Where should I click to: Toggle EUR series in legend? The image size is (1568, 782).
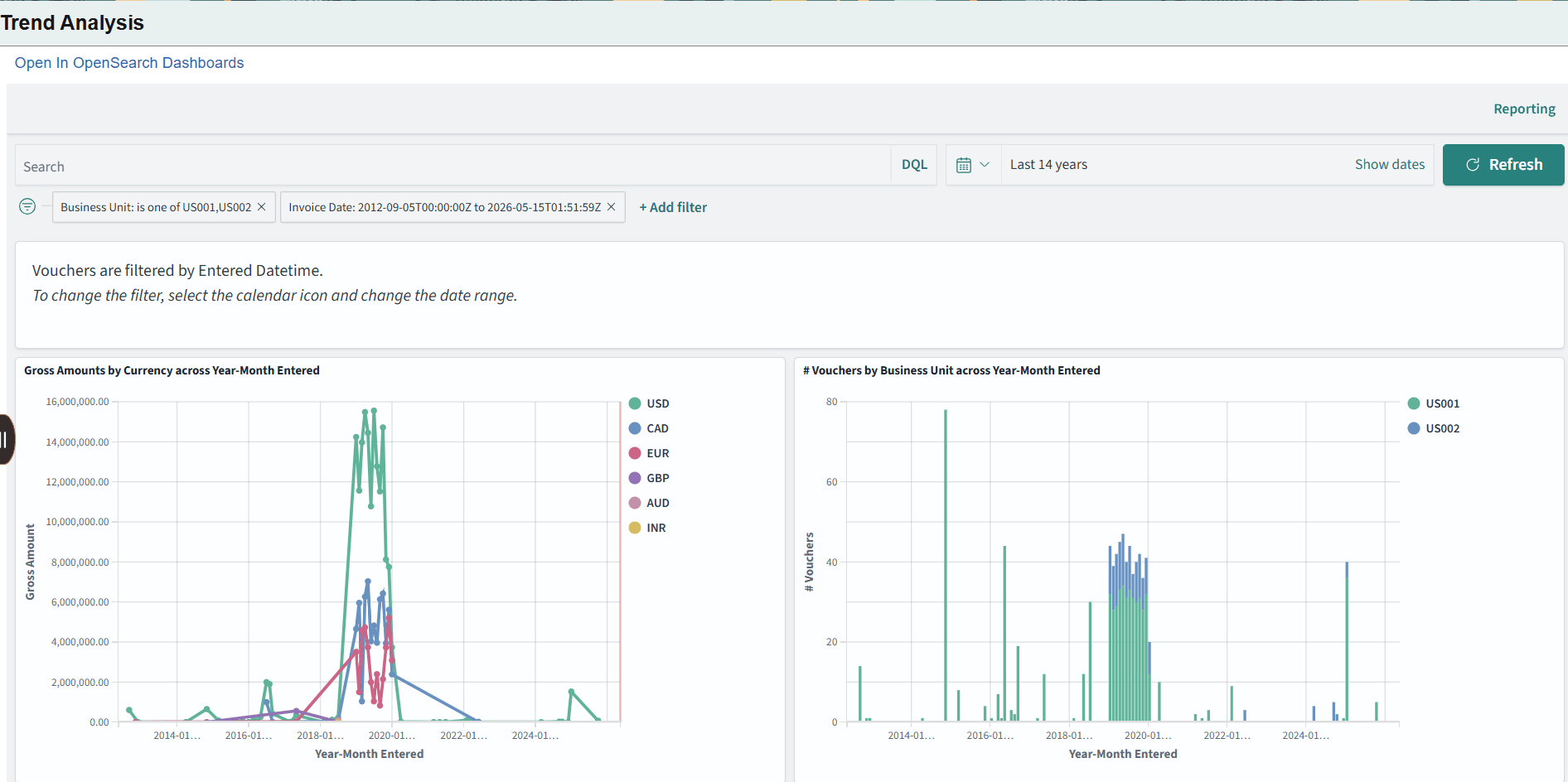(x=649, y=453)
